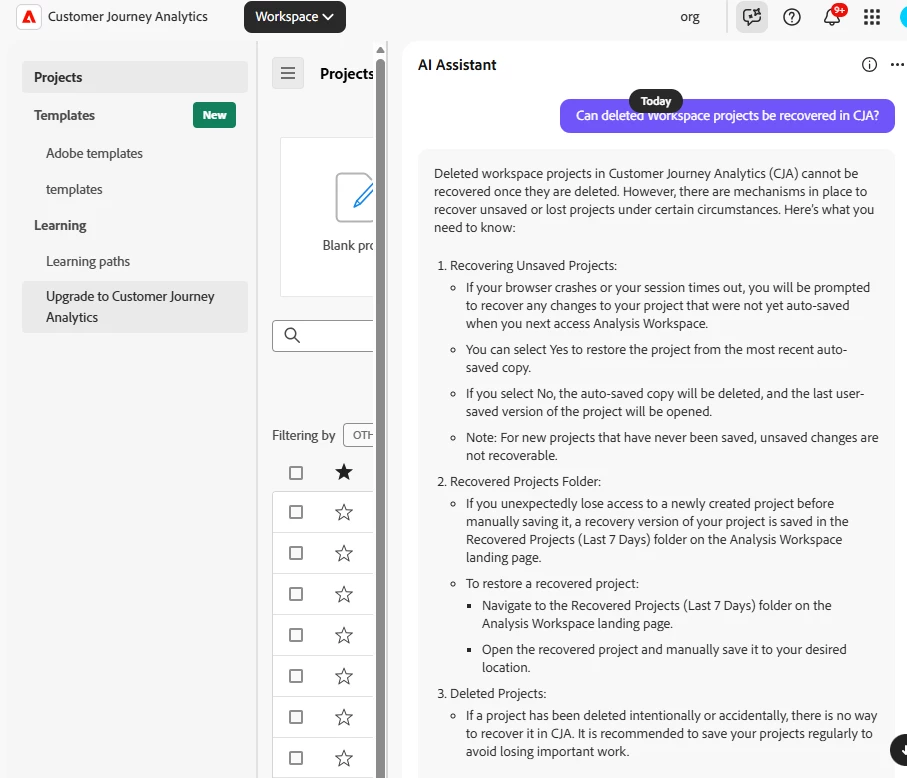This screenshot has width=907, height=778.
Task: Click 'Deleted Projects:' list heading
Action: tap(498, 694)
